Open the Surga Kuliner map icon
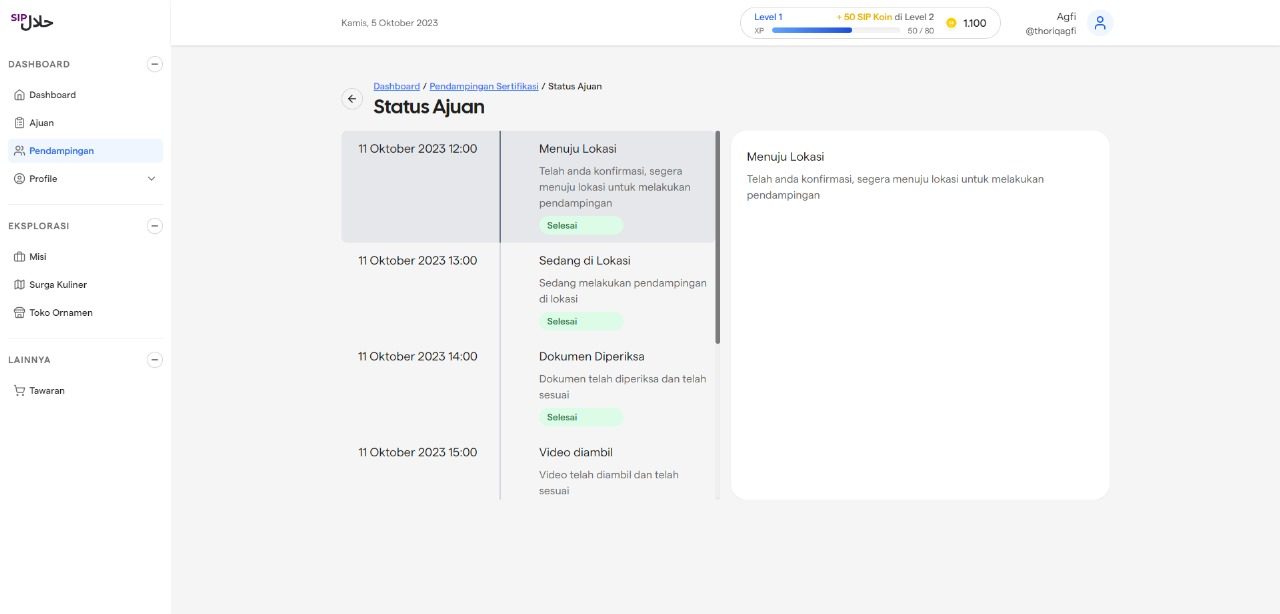Image resolution: width=1280 pixels, height=614 pixels. [x=19, y=284]
